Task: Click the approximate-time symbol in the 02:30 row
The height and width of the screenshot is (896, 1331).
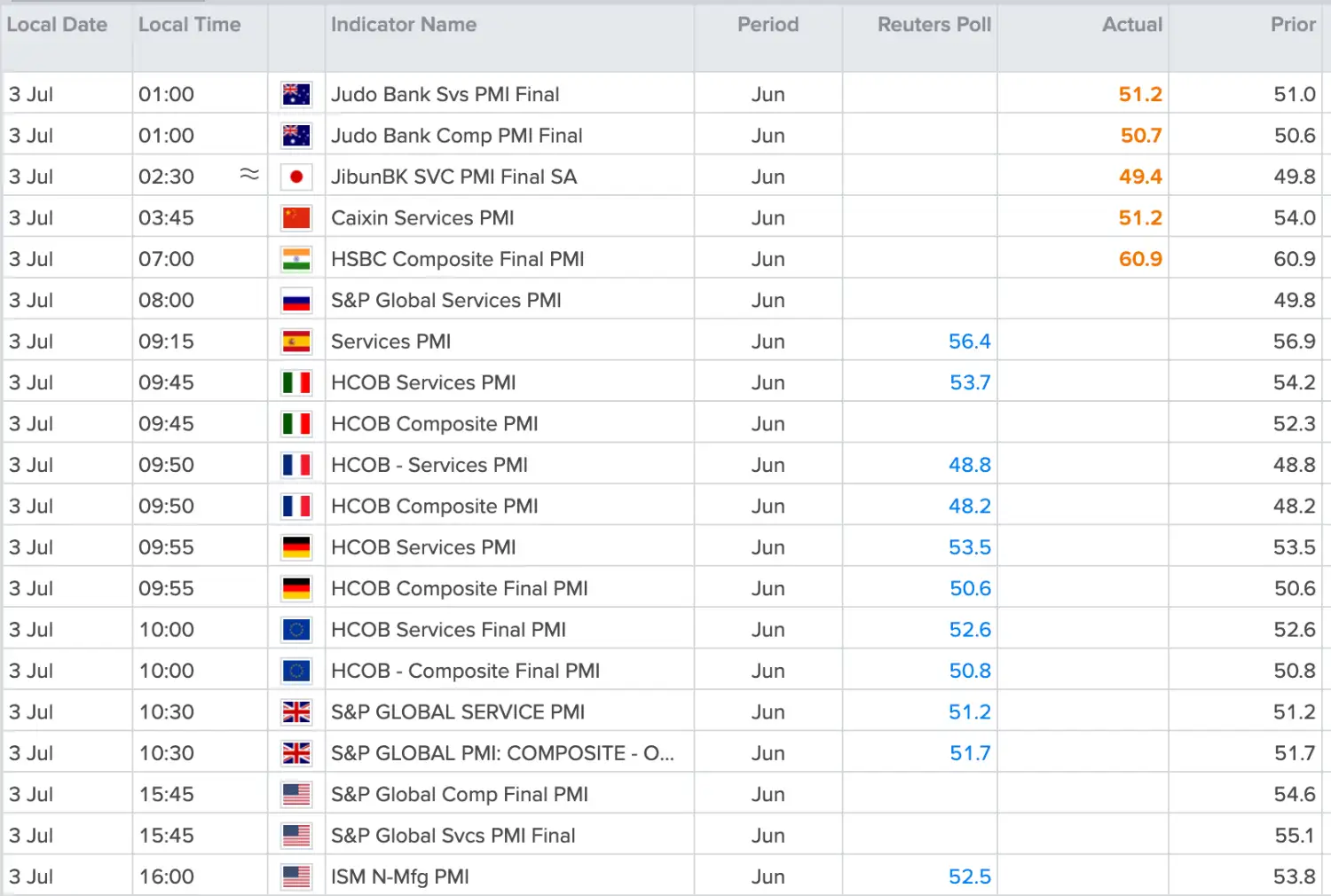Action: (249, 174)
